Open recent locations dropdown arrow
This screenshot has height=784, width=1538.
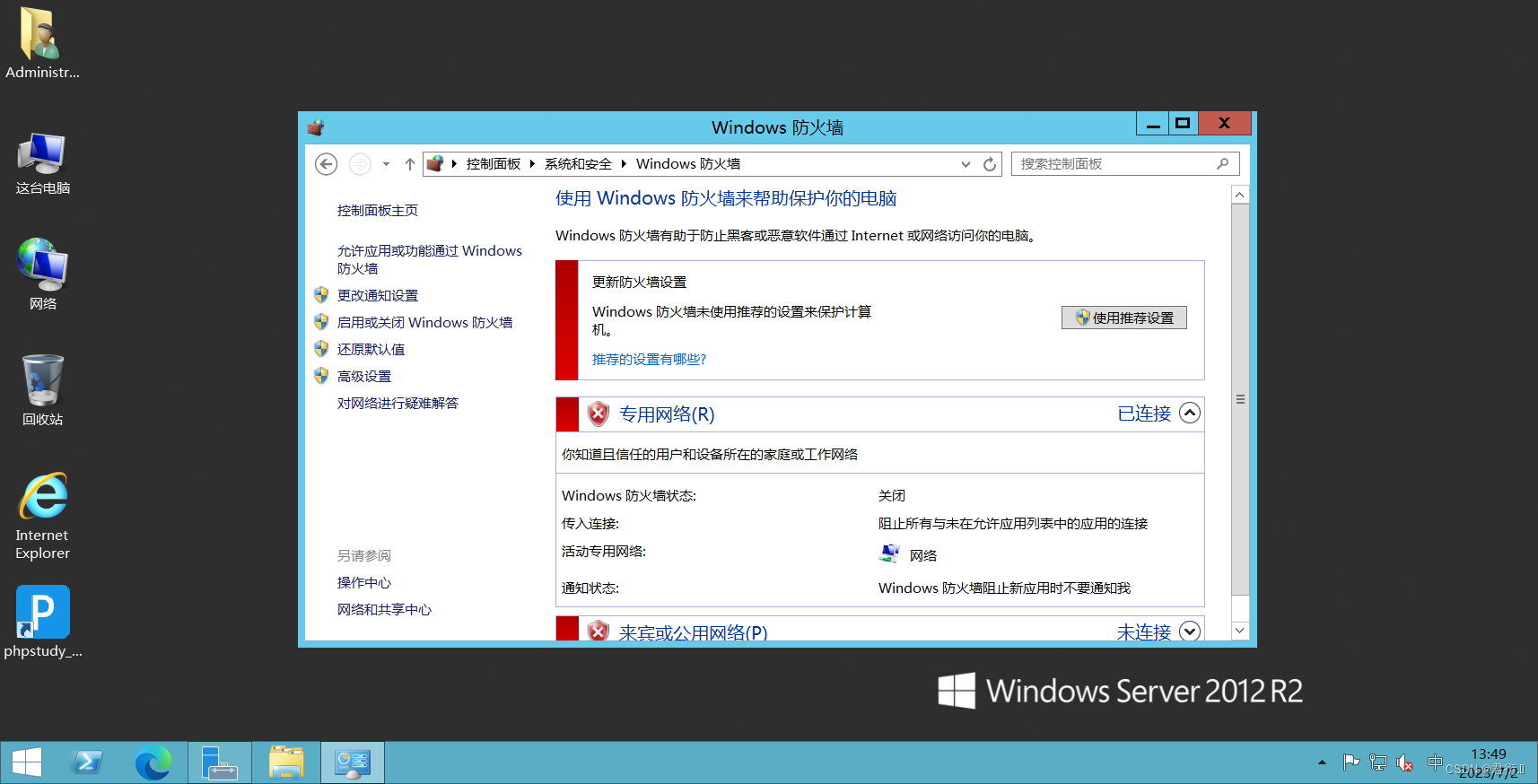pos(386,164)
